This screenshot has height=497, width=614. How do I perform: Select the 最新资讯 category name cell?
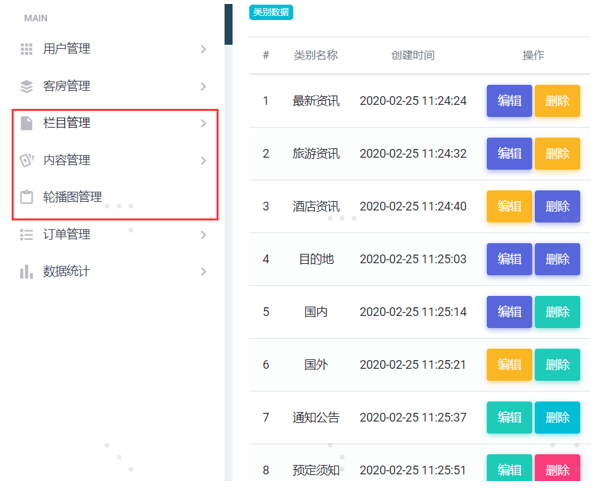click(316, 101)
